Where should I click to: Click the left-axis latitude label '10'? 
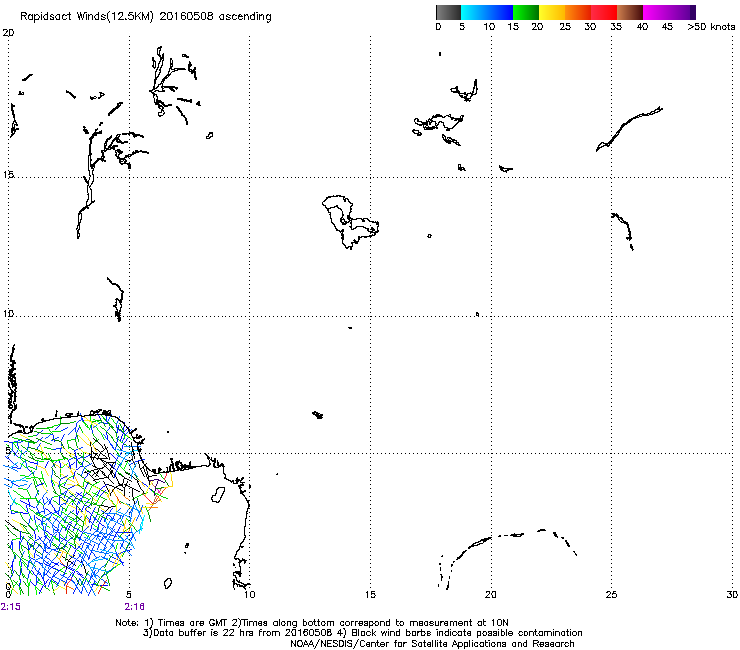coord(8,314)
